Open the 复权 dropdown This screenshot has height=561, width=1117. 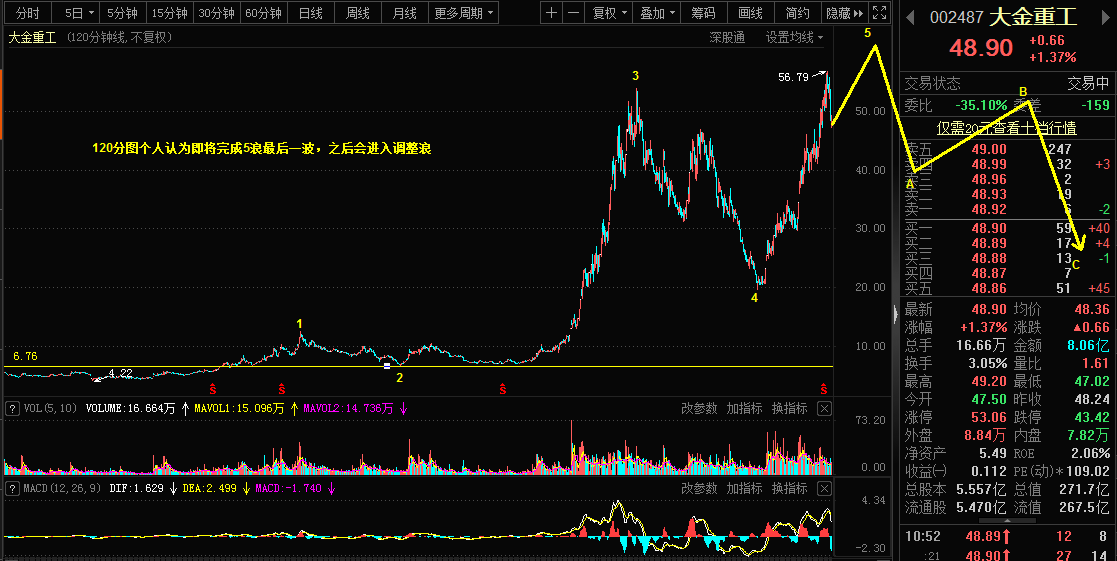611,13
